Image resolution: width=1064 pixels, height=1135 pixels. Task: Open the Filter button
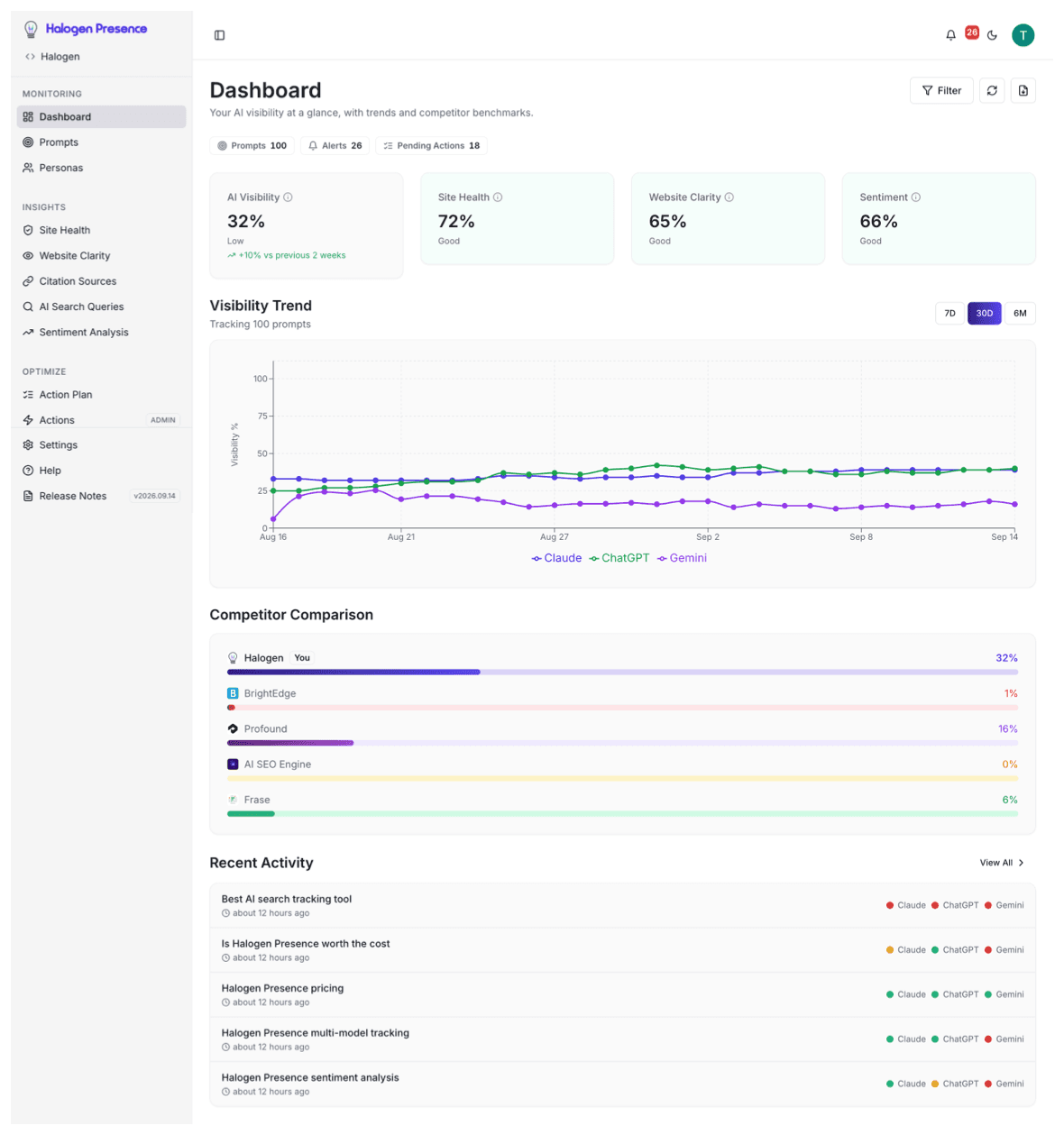tap(941, 90)
